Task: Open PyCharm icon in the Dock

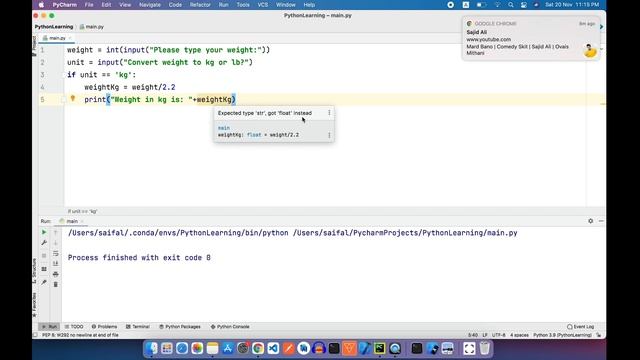Action: tap(380, 348)
